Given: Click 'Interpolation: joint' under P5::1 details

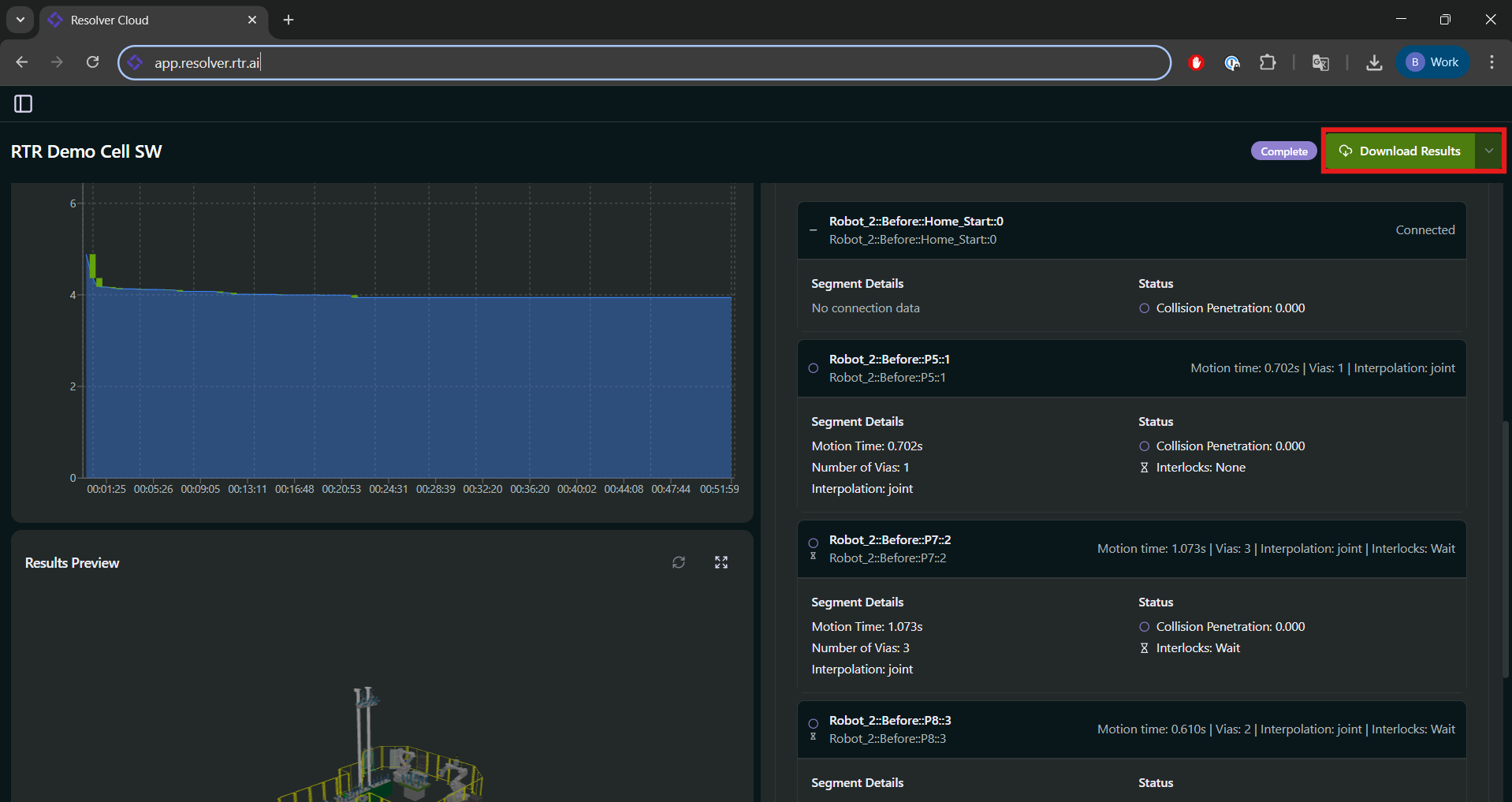Looking at the screenshot, I should (862, 489).
